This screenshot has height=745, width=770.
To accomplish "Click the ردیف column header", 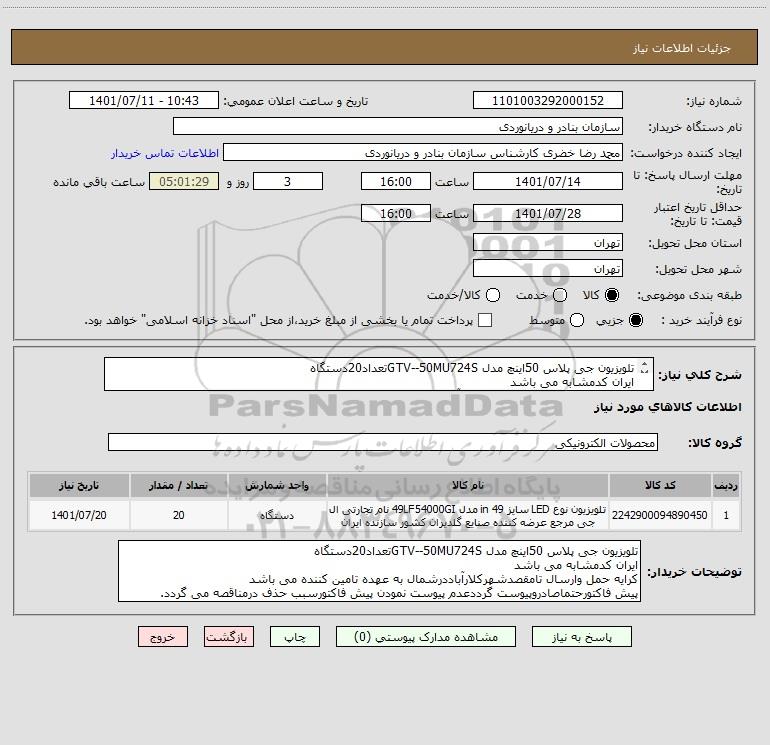I will tap(726, 485).
